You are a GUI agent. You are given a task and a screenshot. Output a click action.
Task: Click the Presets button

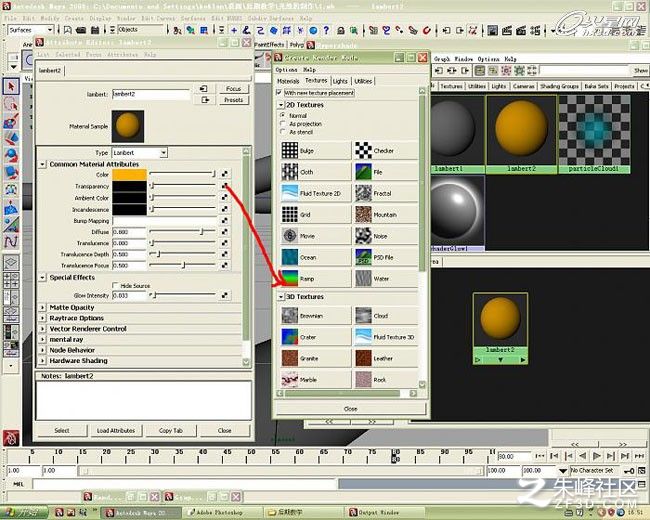pos(233,100)
